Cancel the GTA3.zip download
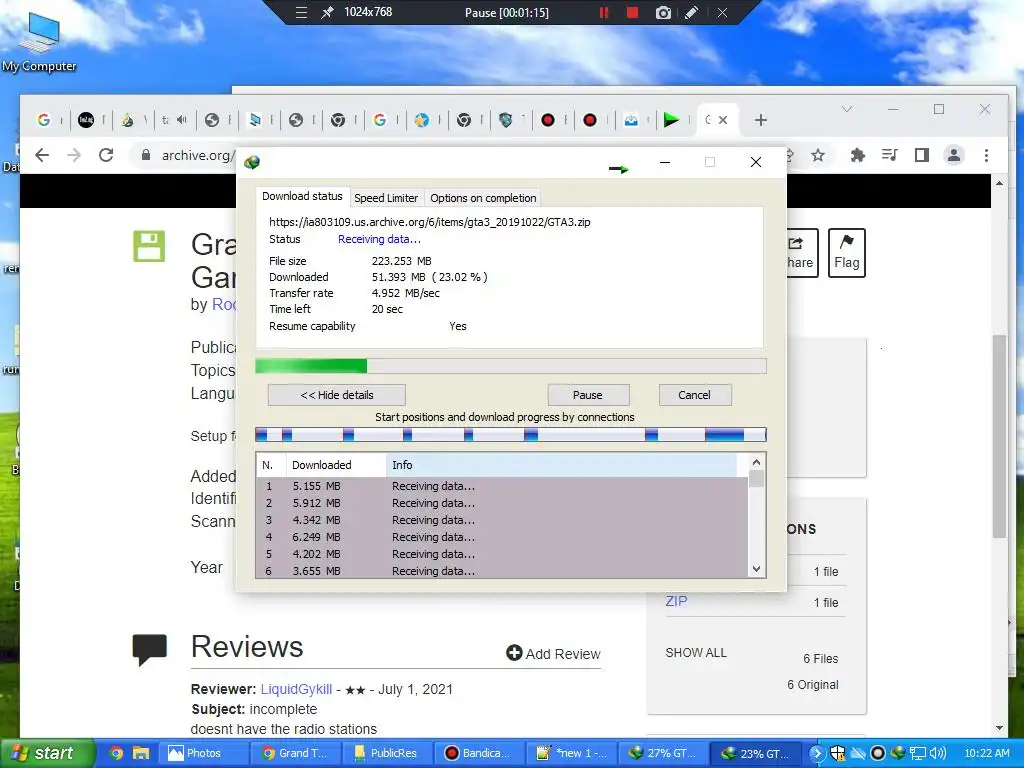 click(694, 395)
